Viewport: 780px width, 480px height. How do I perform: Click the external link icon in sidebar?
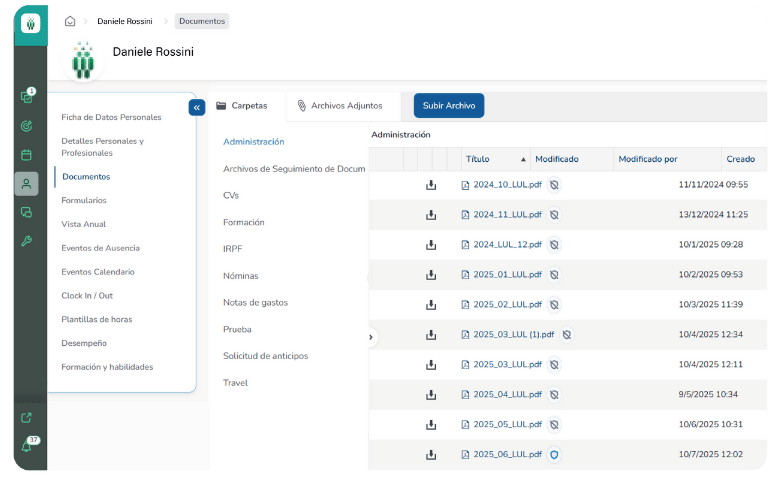pyautogui.click(x=27, y=418)
